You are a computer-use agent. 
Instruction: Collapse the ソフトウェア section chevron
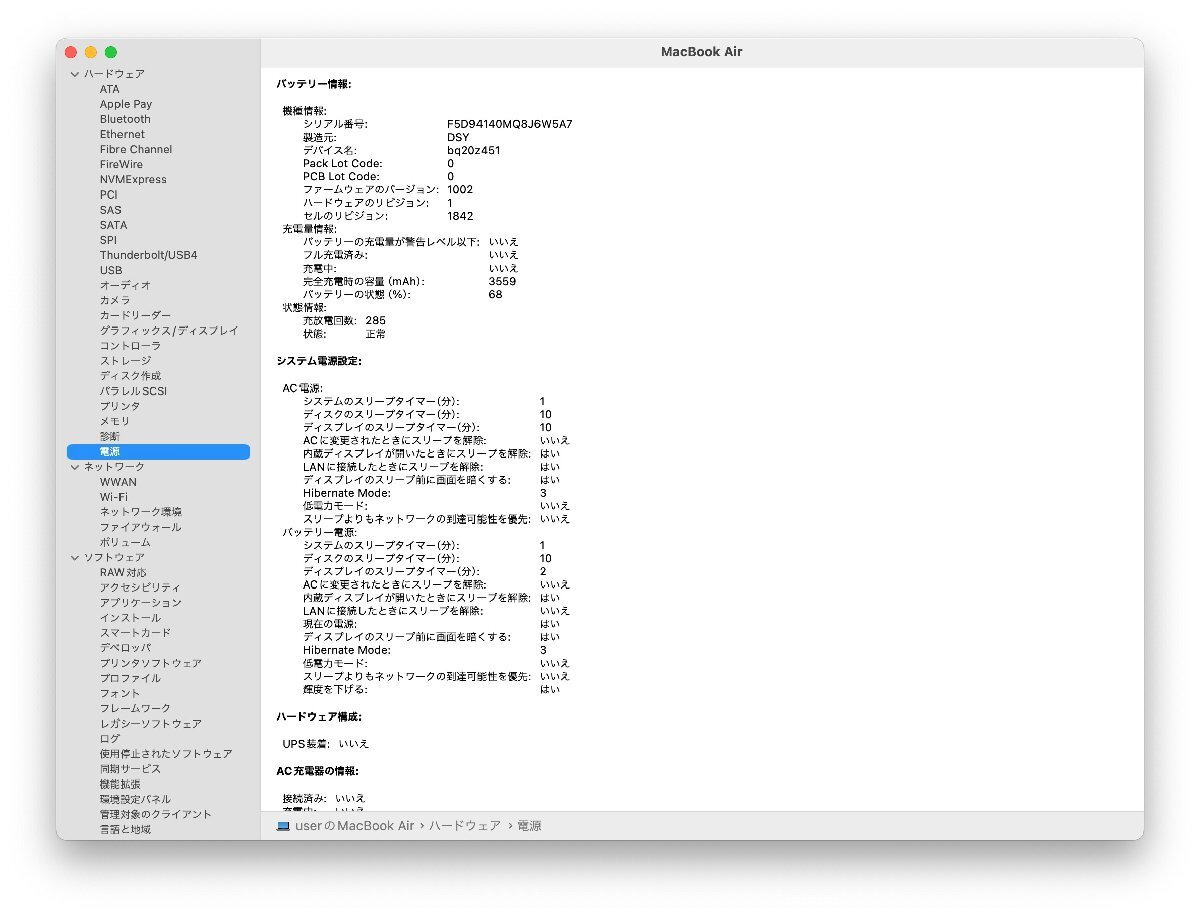(74, 557)
